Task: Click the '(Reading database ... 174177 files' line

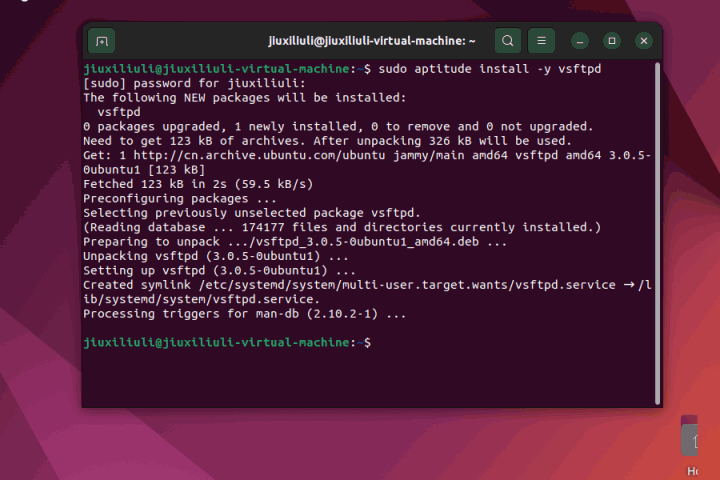Action: pos(342,227)
